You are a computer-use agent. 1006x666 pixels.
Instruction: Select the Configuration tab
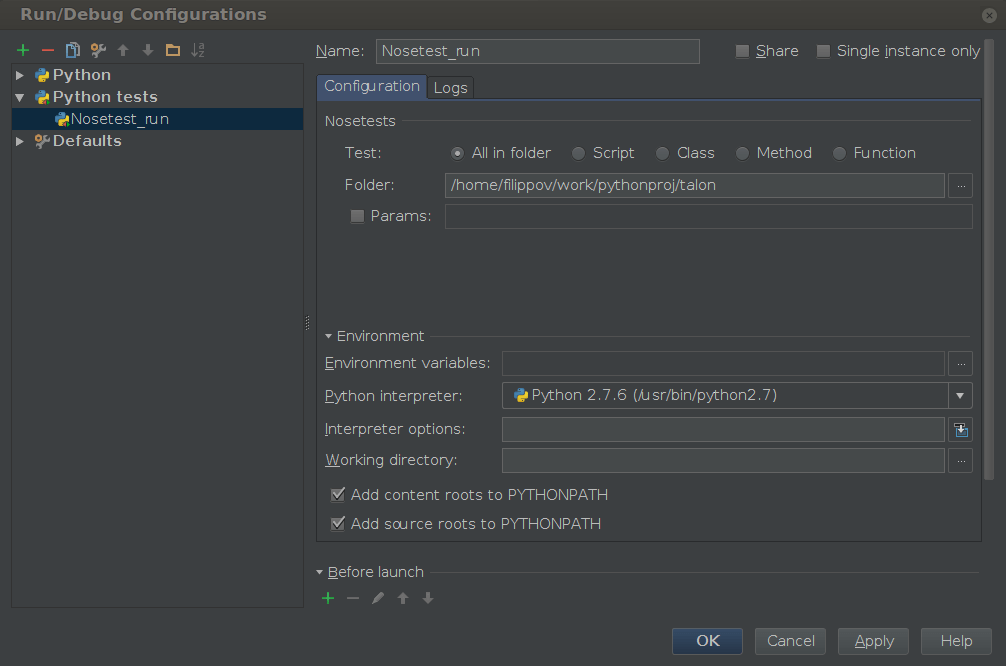(x=371, y=87)
